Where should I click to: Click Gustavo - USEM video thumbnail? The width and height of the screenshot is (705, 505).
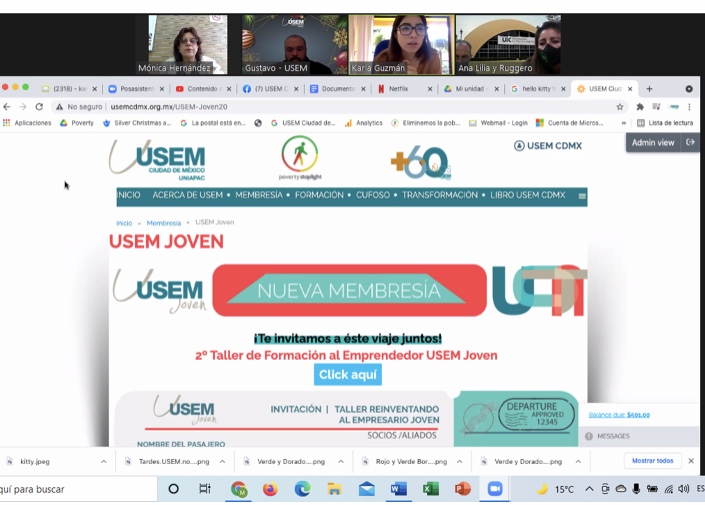[294, 45]
